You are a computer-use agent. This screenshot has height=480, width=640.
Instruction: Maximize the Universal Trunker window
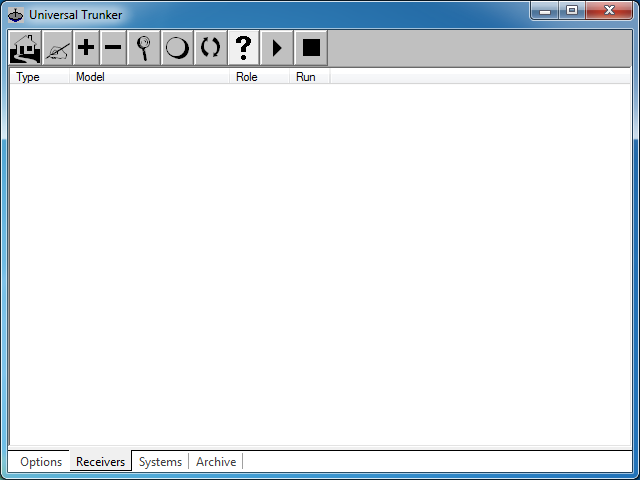(572, 11)
